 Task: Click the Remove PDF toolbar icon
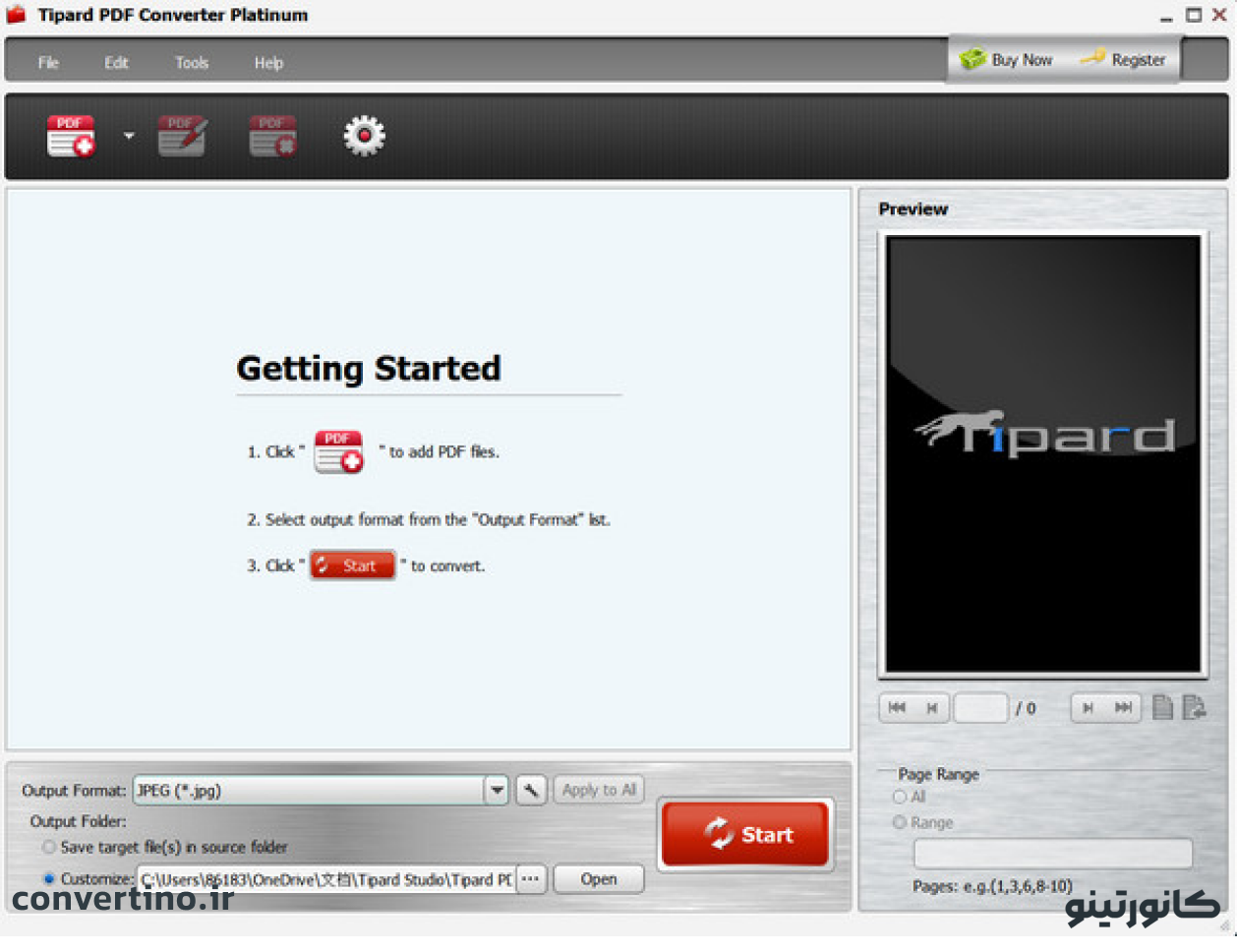point(272,136)
